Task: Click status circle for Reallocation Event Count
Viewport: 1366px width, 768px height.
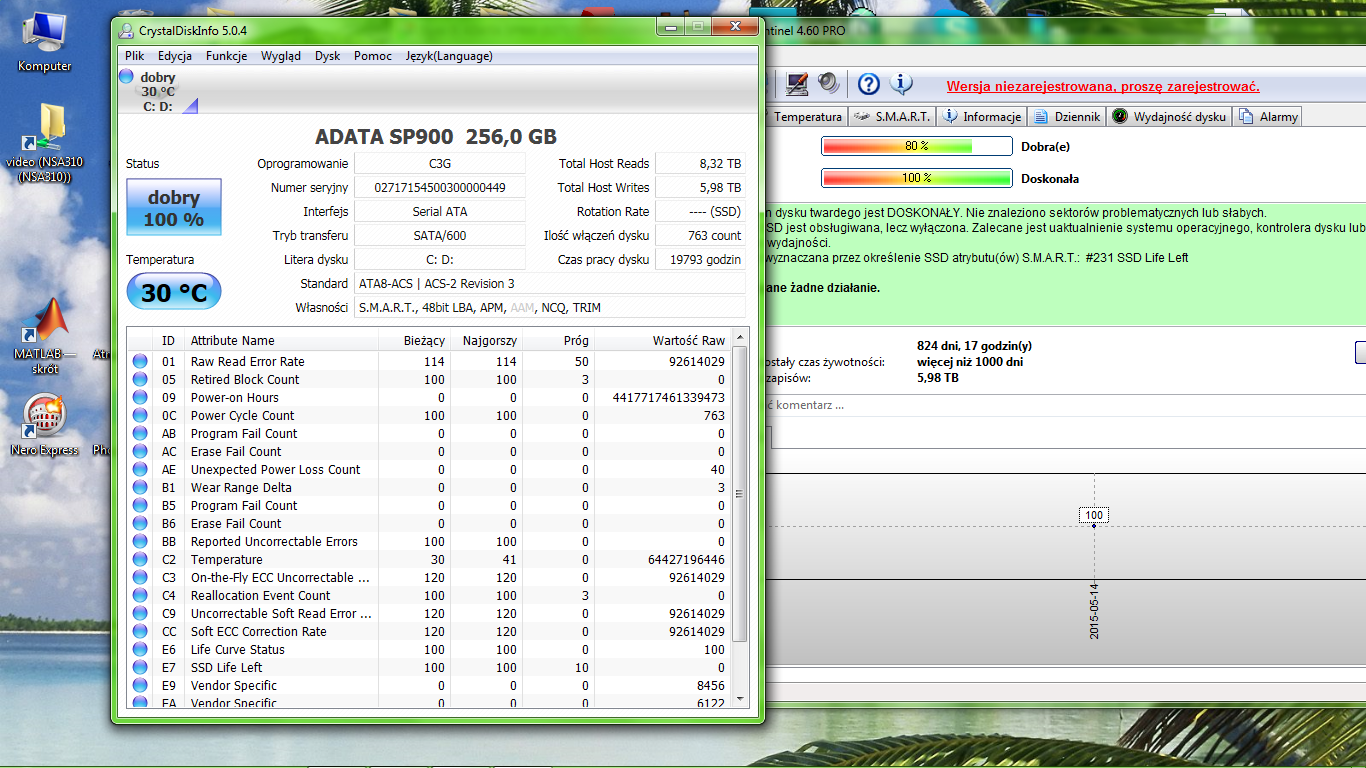Action: [140, 596]
